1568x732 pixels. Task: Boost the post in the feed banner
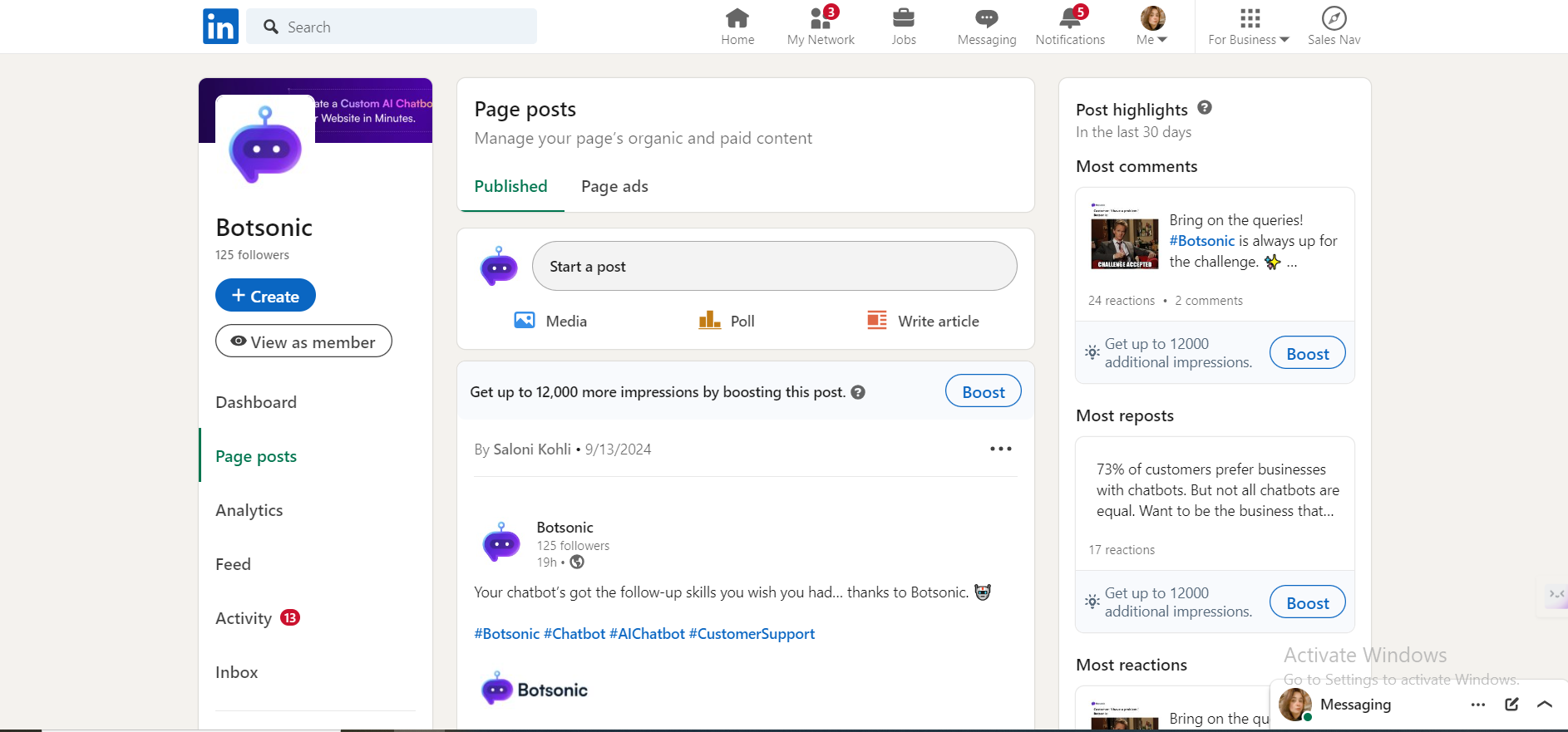click(984, 391)
